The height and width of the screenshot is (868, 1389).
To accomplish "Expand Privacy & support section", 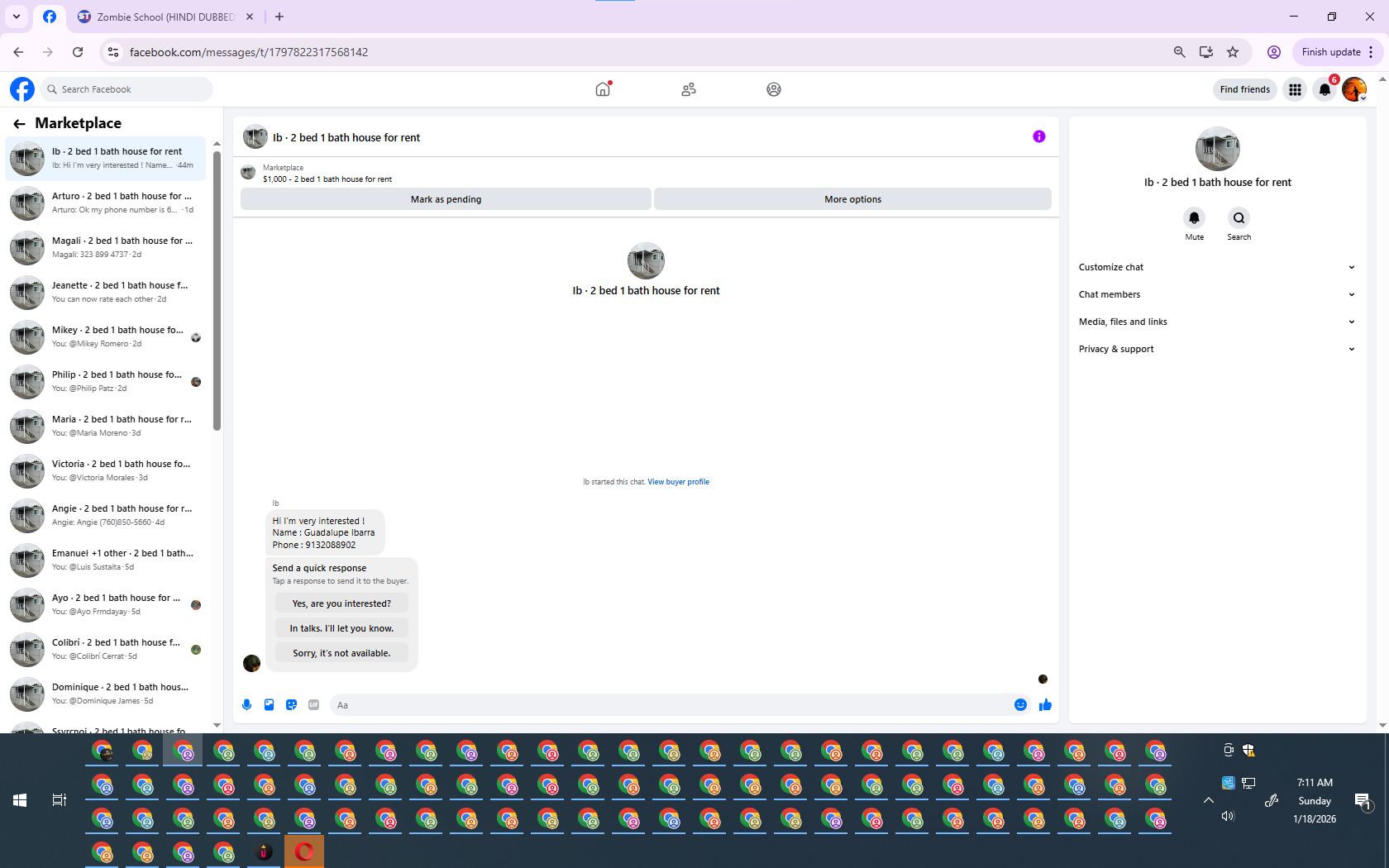I will click(x=1216, y=349).
